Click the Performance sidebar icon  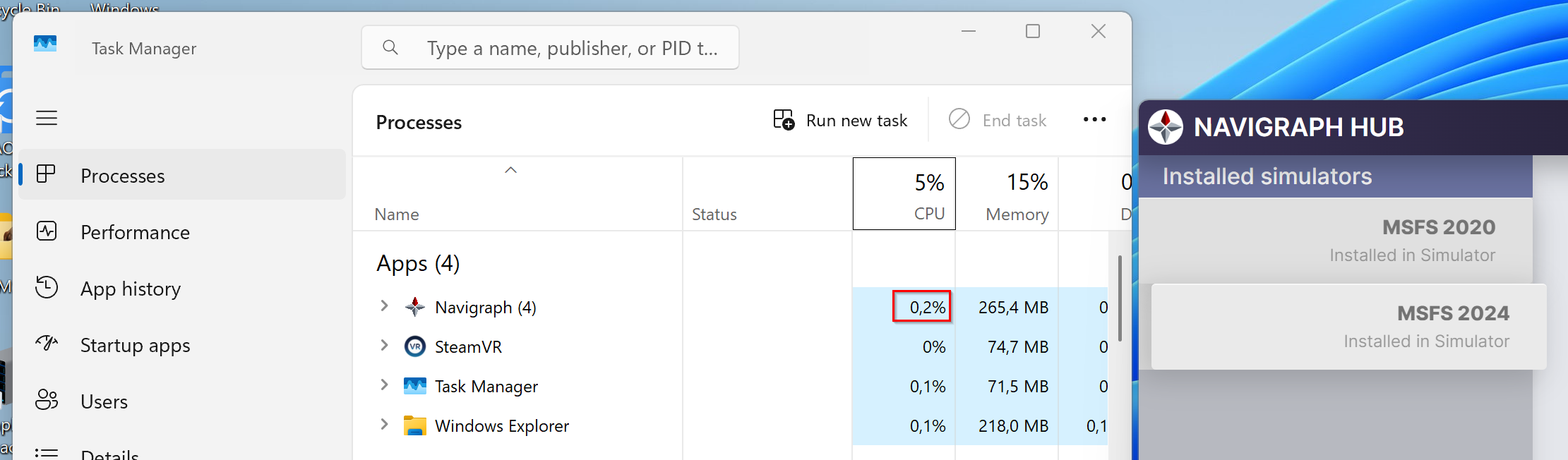click(x=47, y=231)
